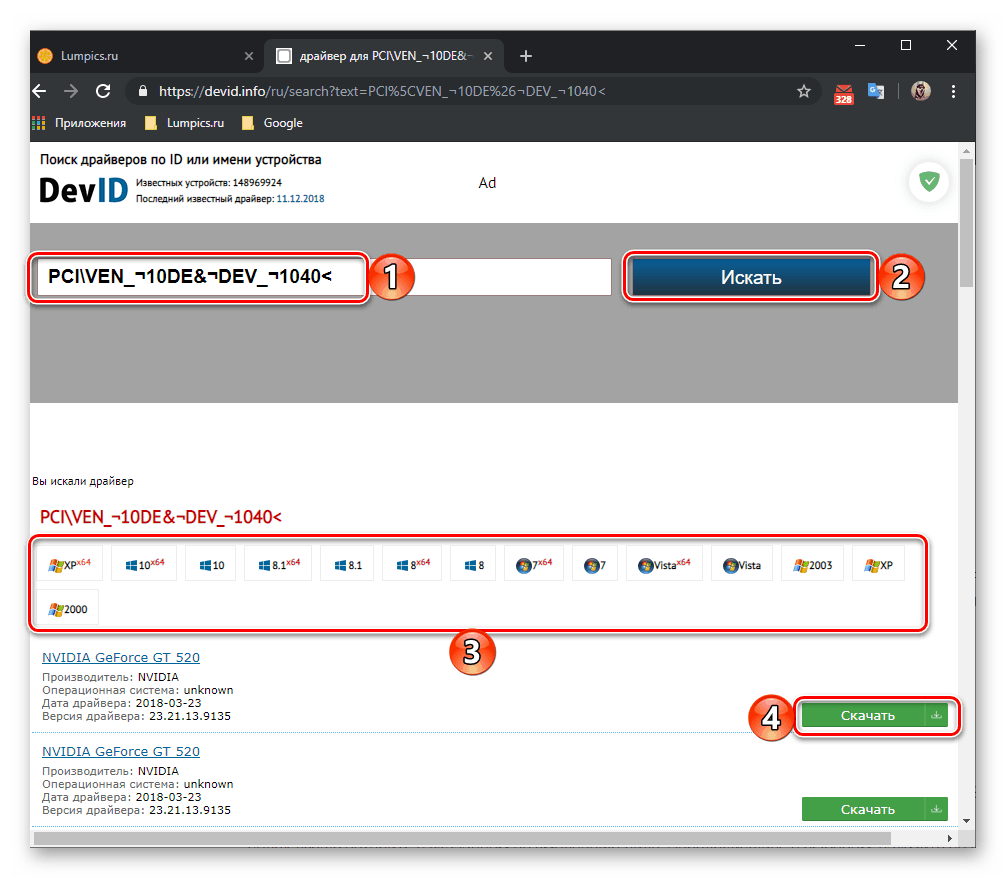Viewport: 1006px width, 878px height.
Task: Reload the current page
Action: tap(103, 91)
